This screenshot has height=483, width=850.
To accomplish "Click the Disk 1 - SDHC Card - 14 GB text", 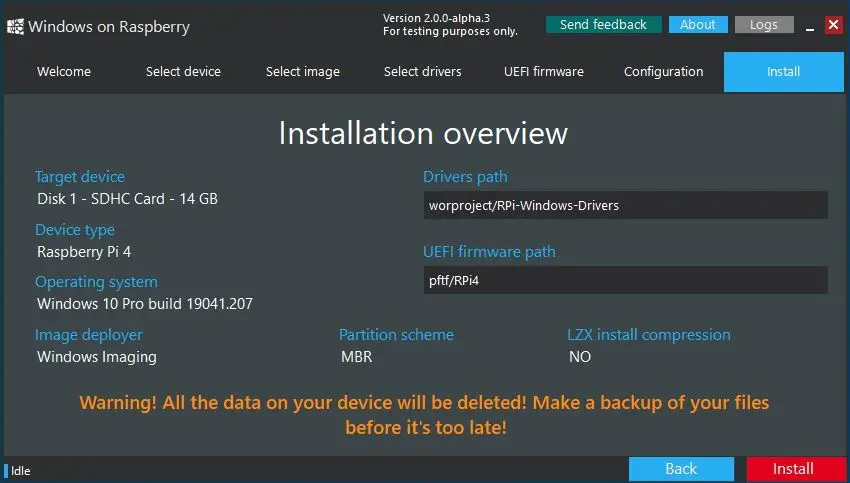I will [x=127, y=199].
